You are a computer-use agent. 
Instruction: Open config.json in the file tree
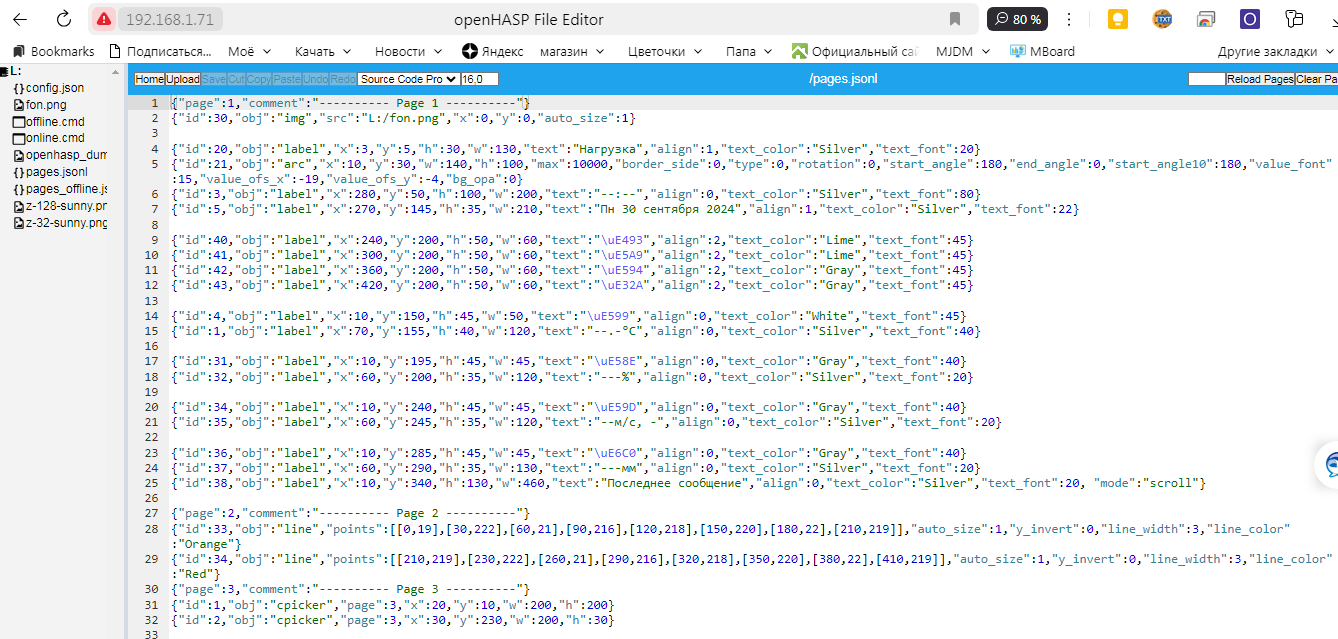point(55,88)
